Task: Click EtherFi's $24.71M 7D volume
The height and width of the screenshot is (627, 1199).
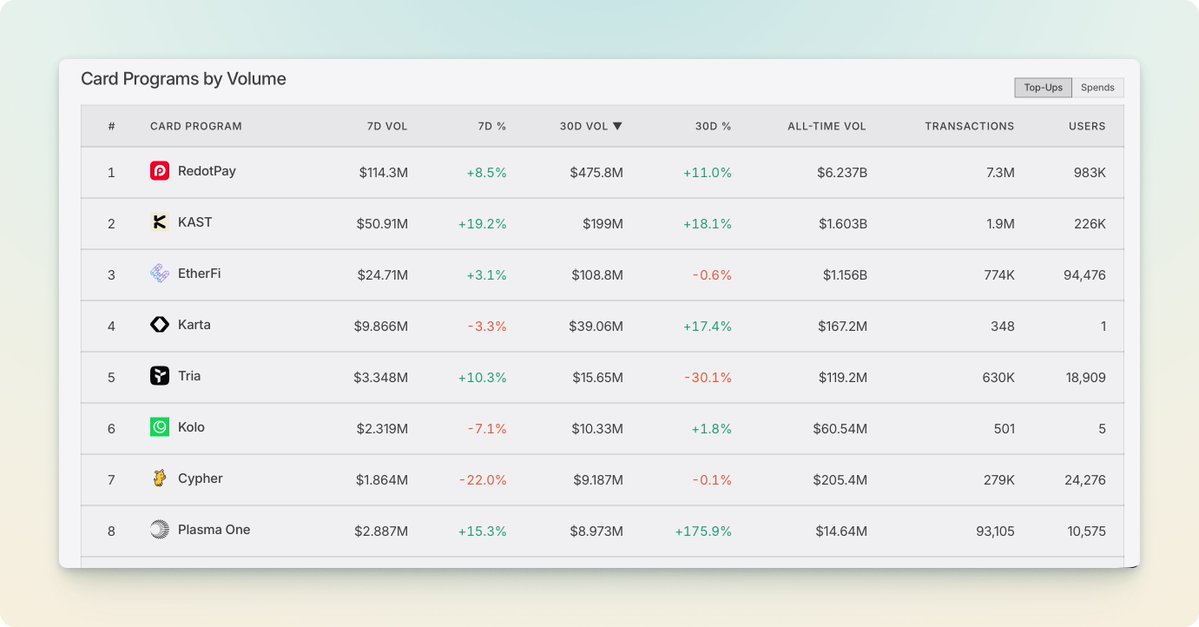Action: pyautogui.click(x=382, y=275)
